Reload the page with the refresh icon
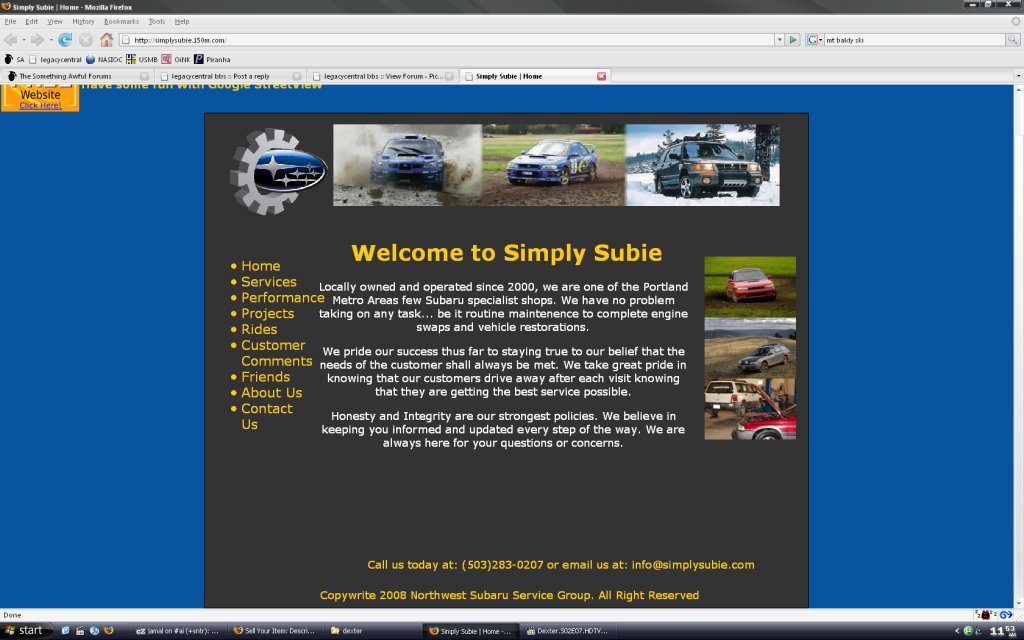 point(65,40)
